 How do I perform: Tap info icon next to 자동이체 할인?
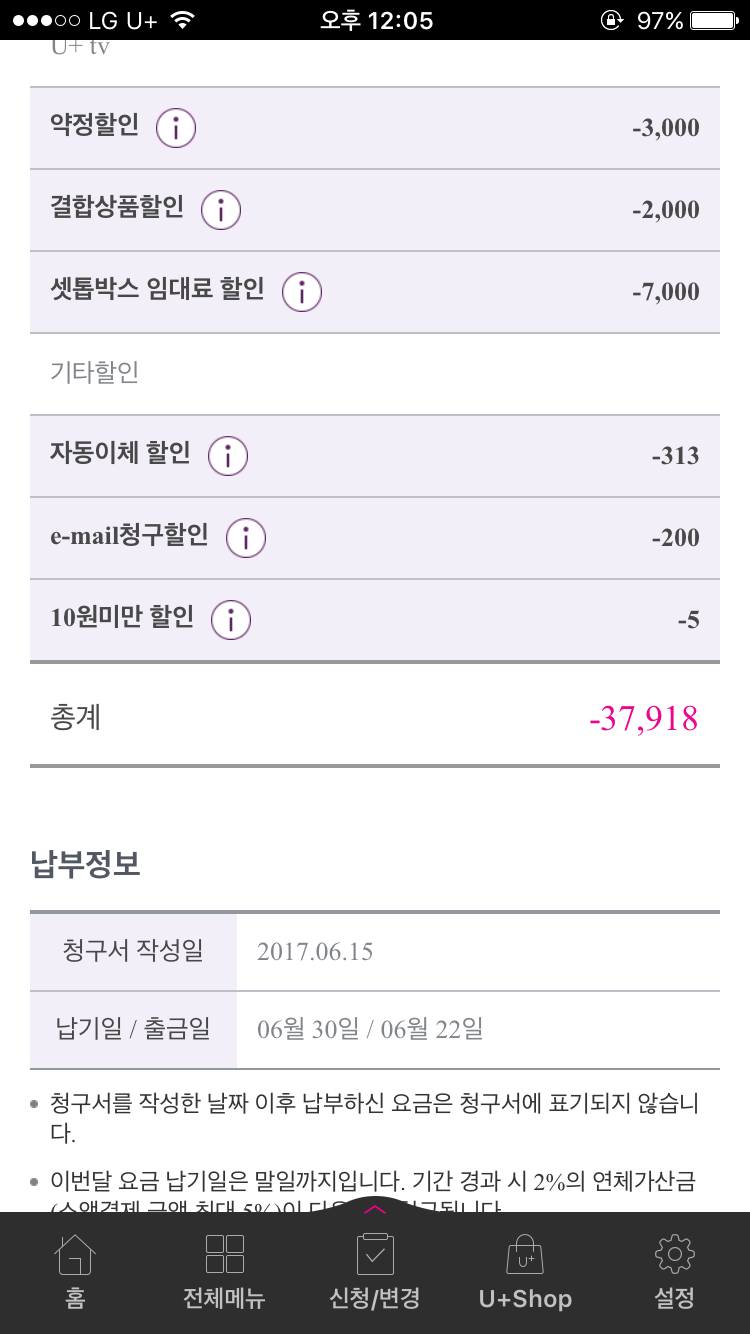[x=227, y=456]
